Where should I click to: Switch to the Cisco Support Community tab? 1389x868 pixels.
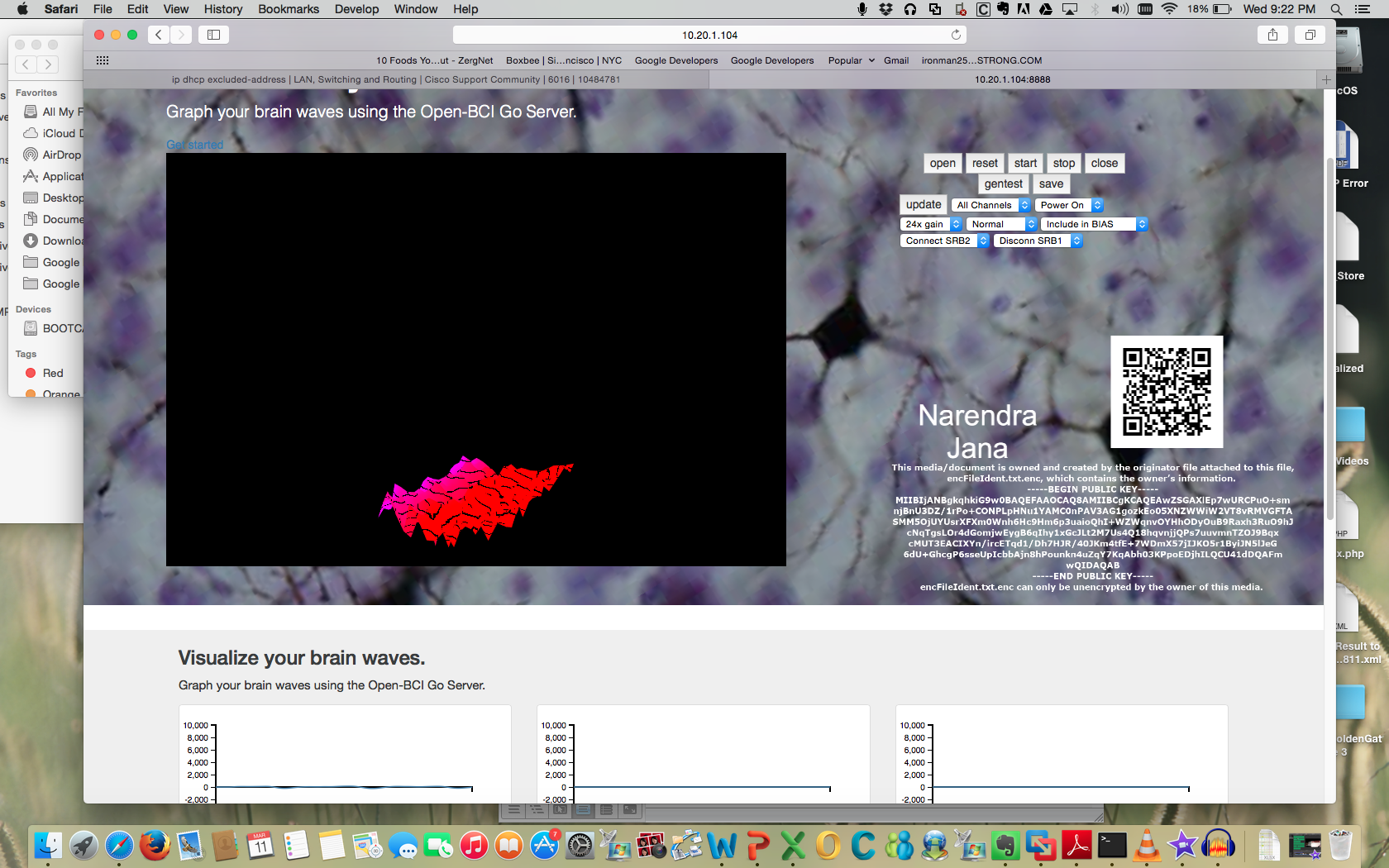point(396,79)
